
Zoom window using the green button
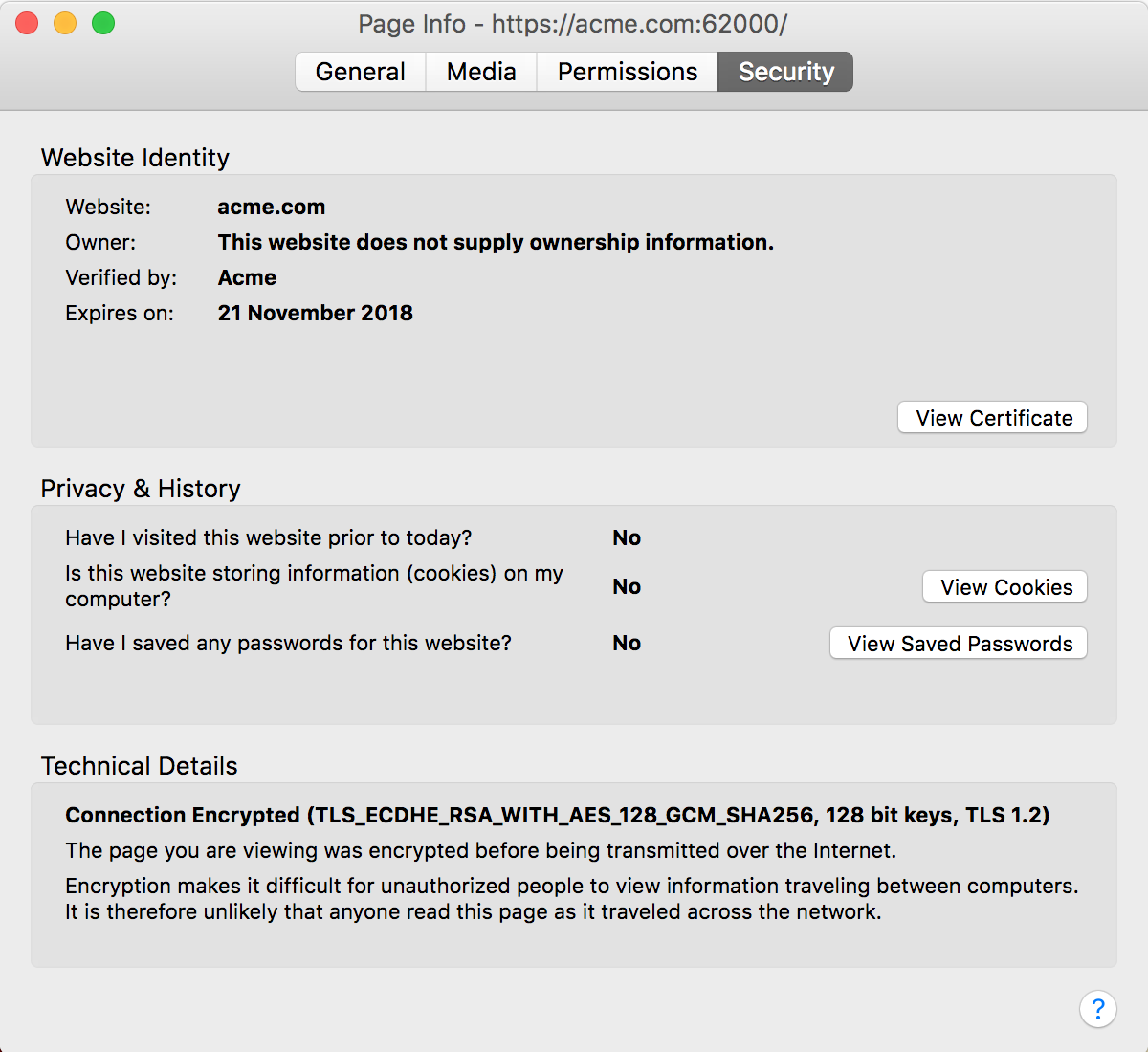pyautogui.click(x=103, y=23)
